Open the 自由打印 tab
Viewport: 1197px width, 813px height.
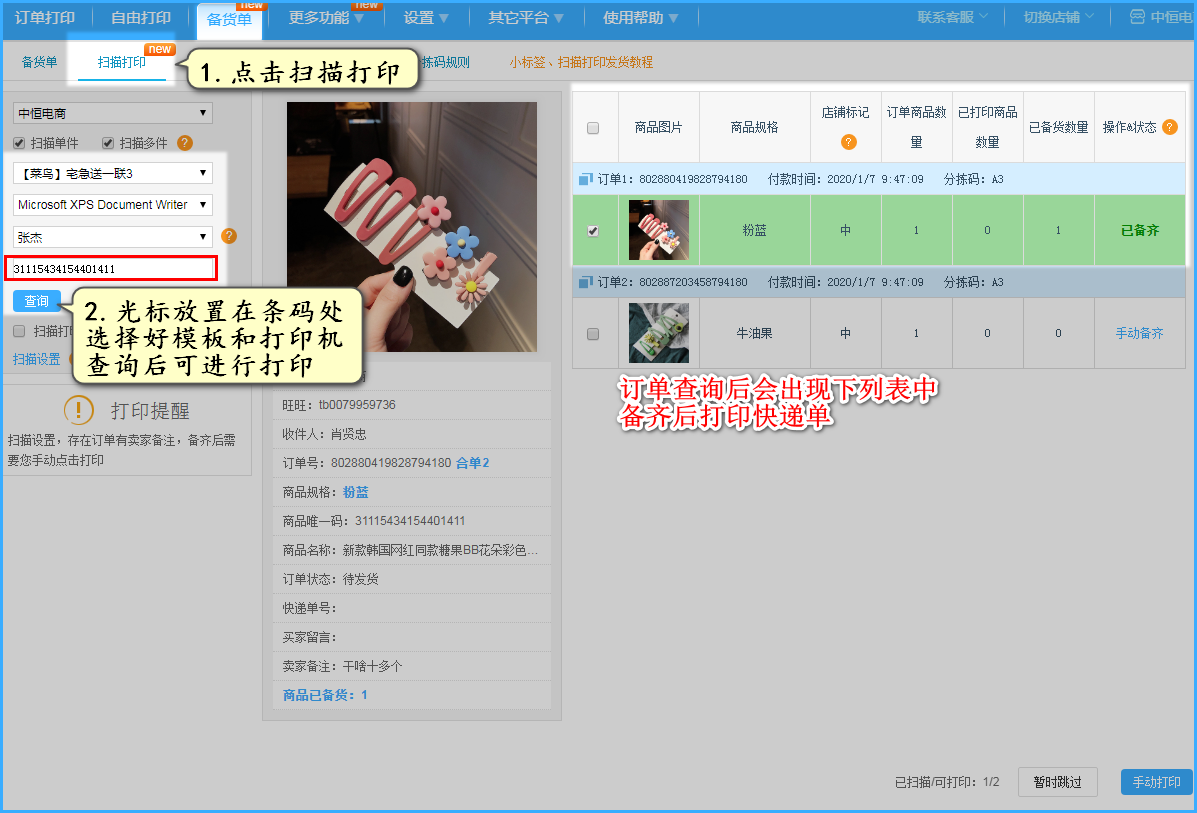(x=140, y=18)
